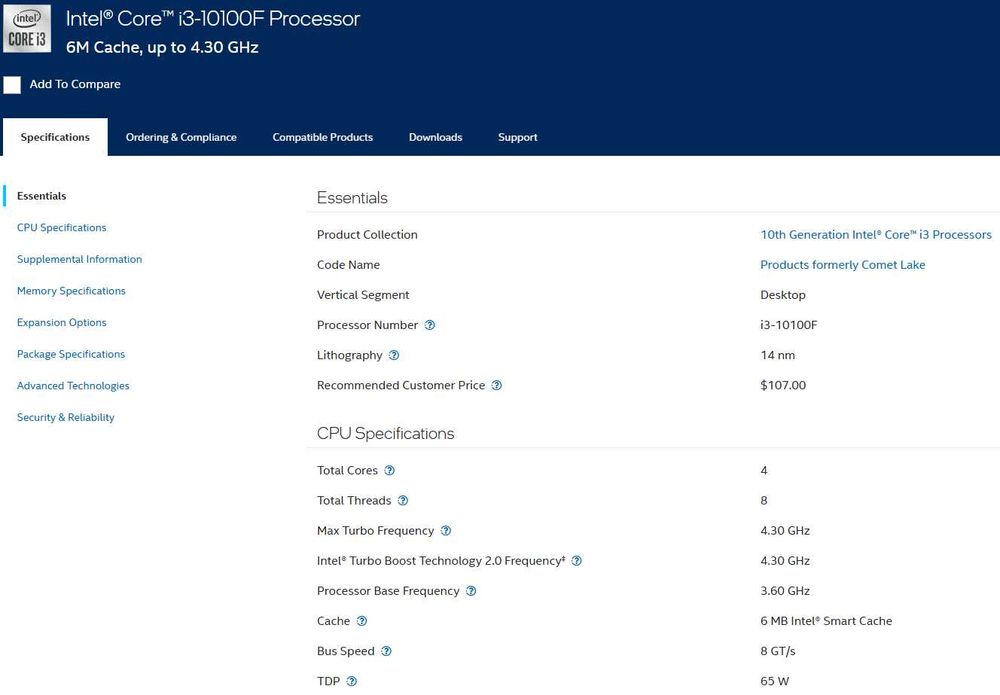The image size is (1000, 695).
Task: Open the Compatible Products tab
Action: pyautogui.click(x=323, y=137)
